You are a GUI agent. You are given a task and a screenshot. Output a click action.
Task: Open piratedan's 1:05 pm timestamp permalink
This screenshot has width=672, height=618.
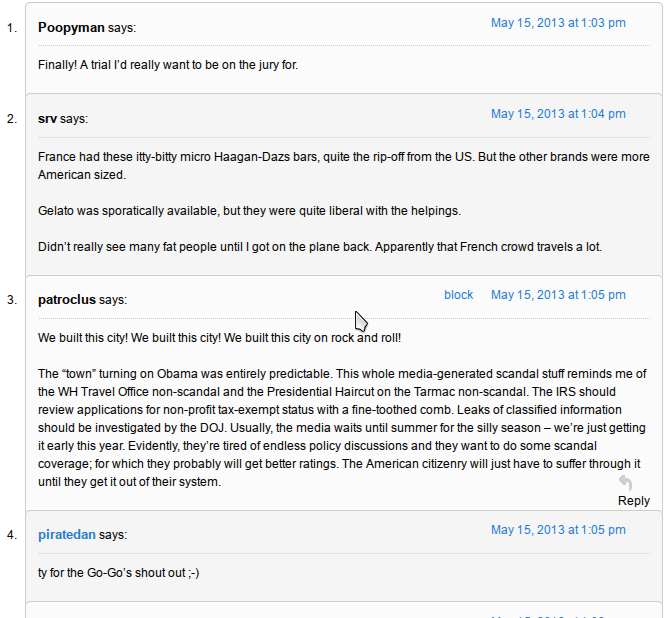pos(558,530)
